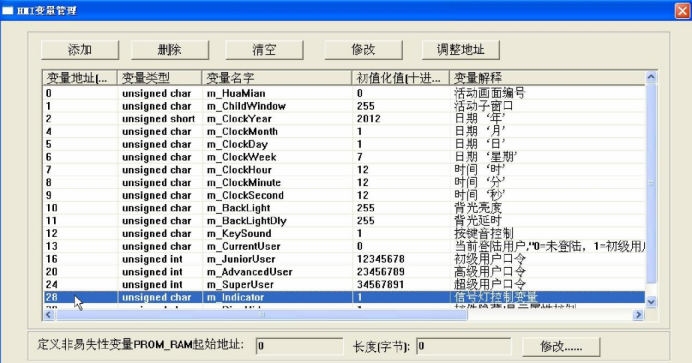Click the list's scroll down arrow

[651, 302]
